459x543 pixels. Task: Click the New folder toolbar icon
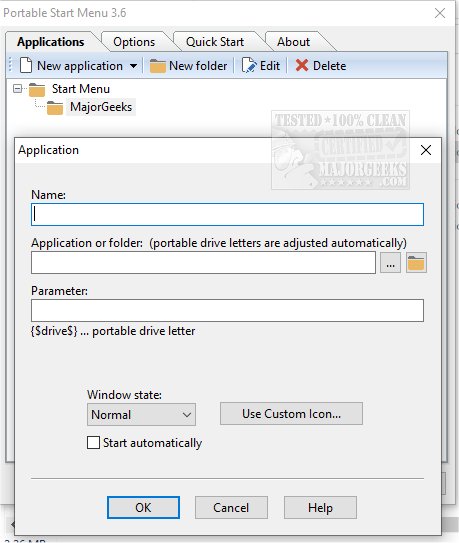[158, 66]
